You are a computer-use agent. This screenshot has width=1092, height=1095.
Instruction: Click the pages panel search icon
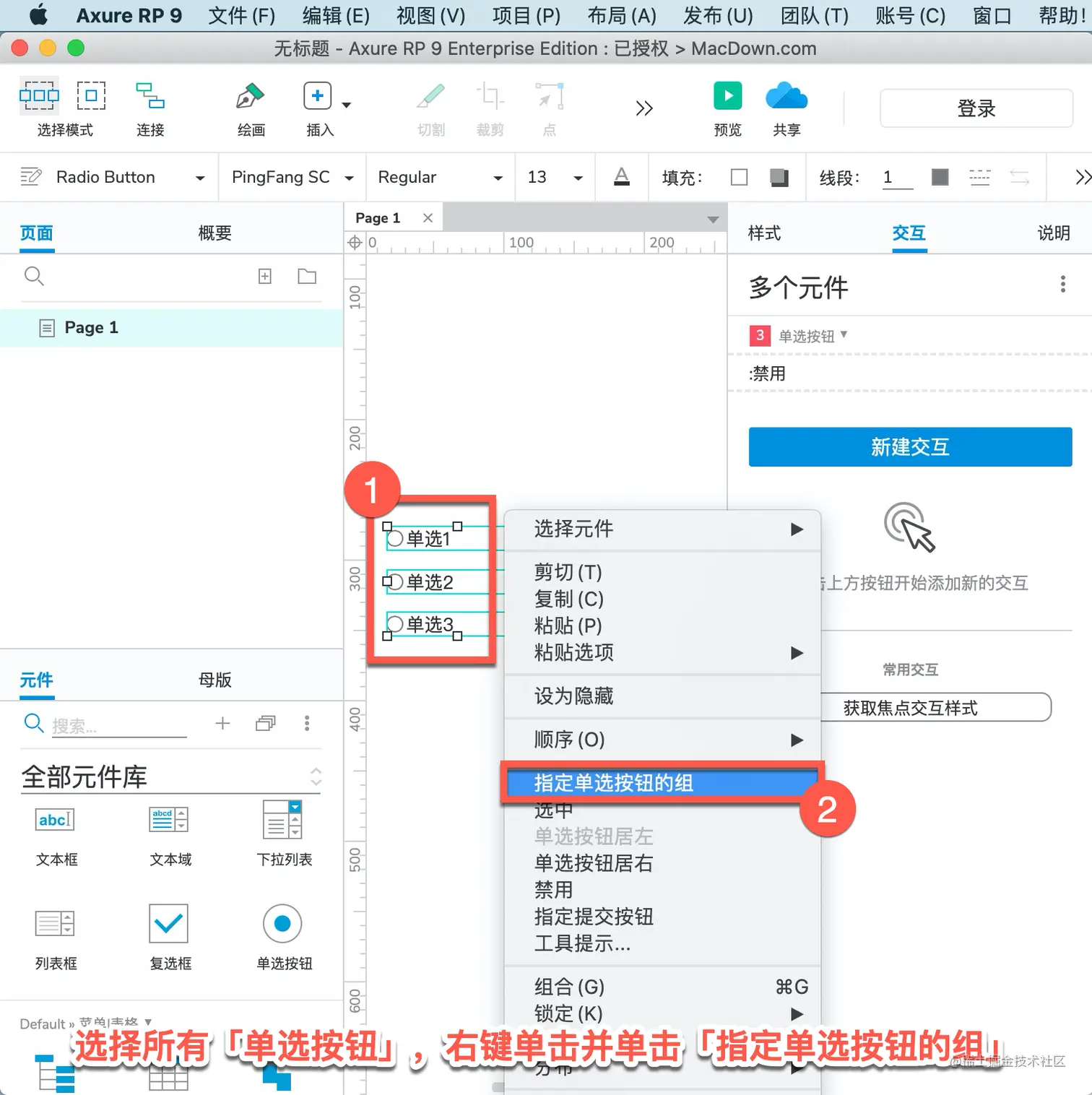(34, 276)
